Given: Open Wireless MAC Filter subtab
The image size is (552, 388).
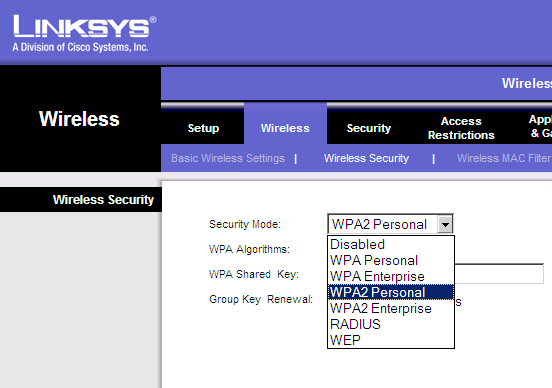Looking at the screenshot, I should [x=504, y=158].
